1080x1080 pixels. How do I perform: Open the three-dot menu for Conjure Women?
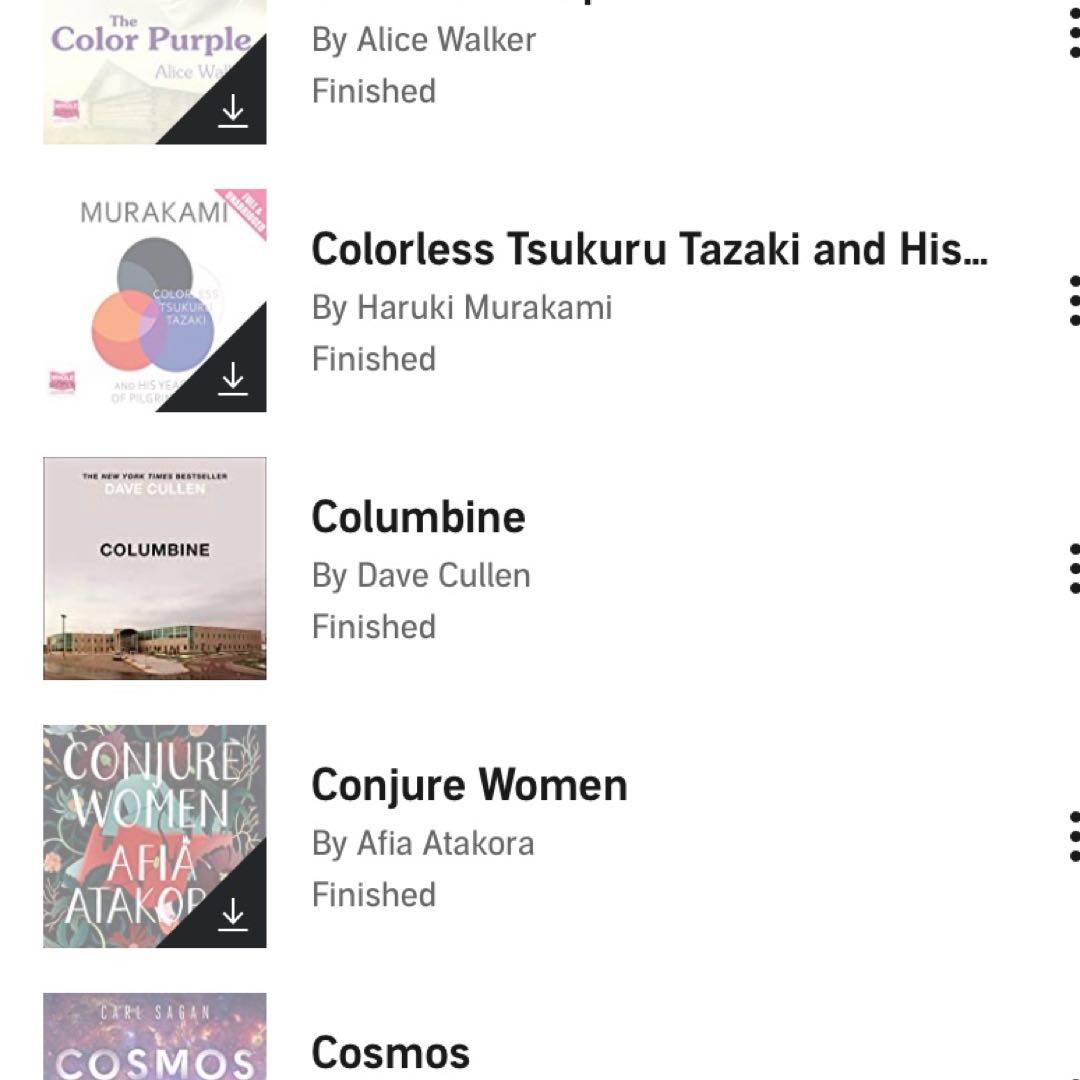pos(1073,836)
